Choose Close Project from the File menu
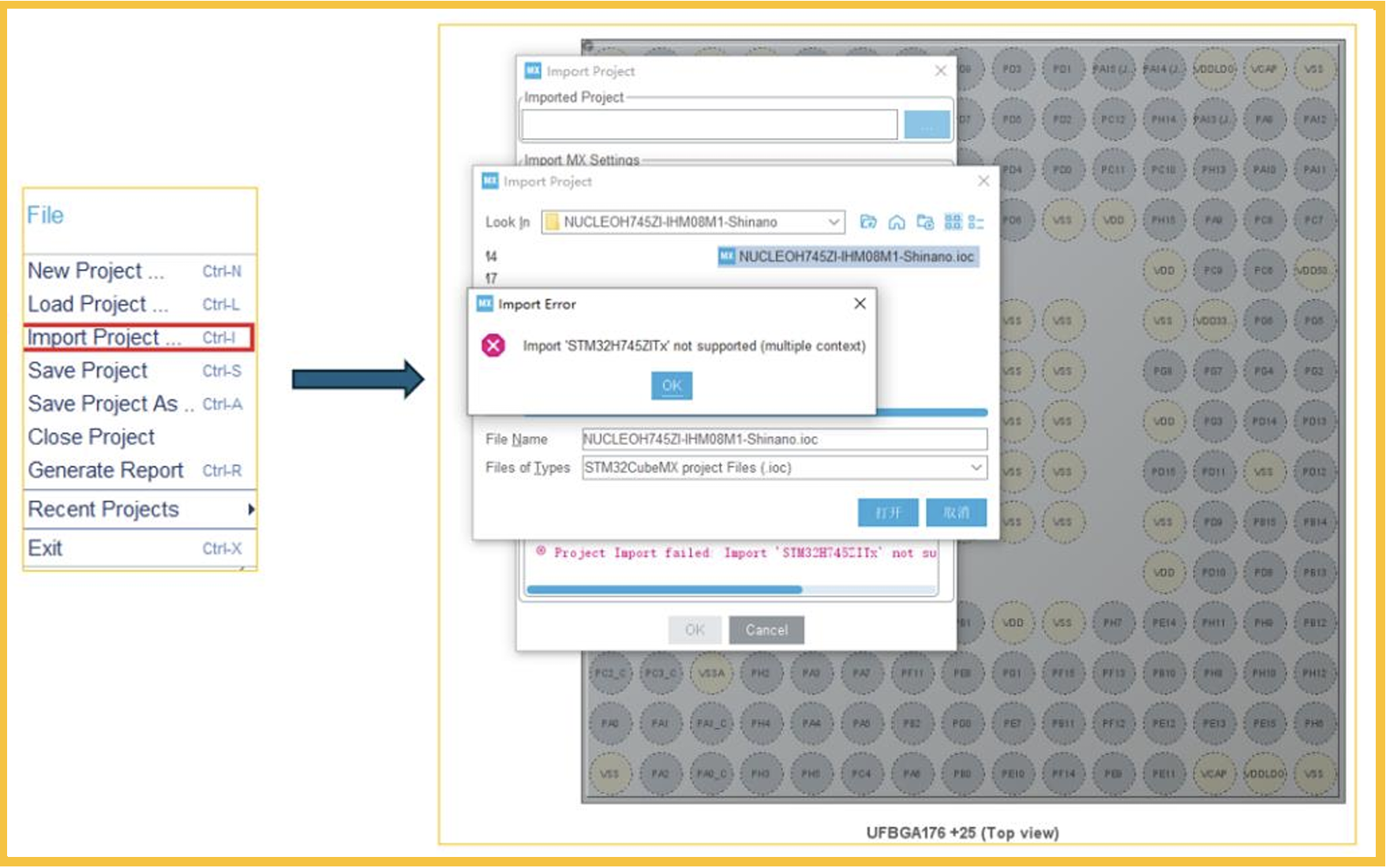This screenshot has width=1386, height=868. pyautogui.click(x=140, y=437)
